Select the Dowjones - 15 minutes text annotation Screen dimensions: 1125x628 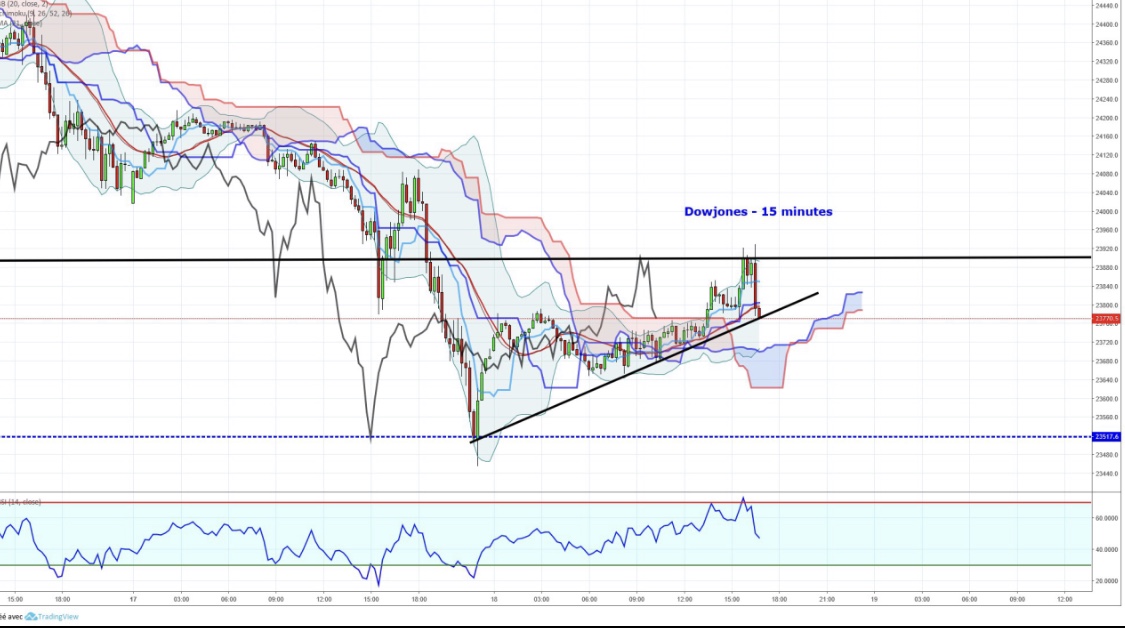coord(758,212)
